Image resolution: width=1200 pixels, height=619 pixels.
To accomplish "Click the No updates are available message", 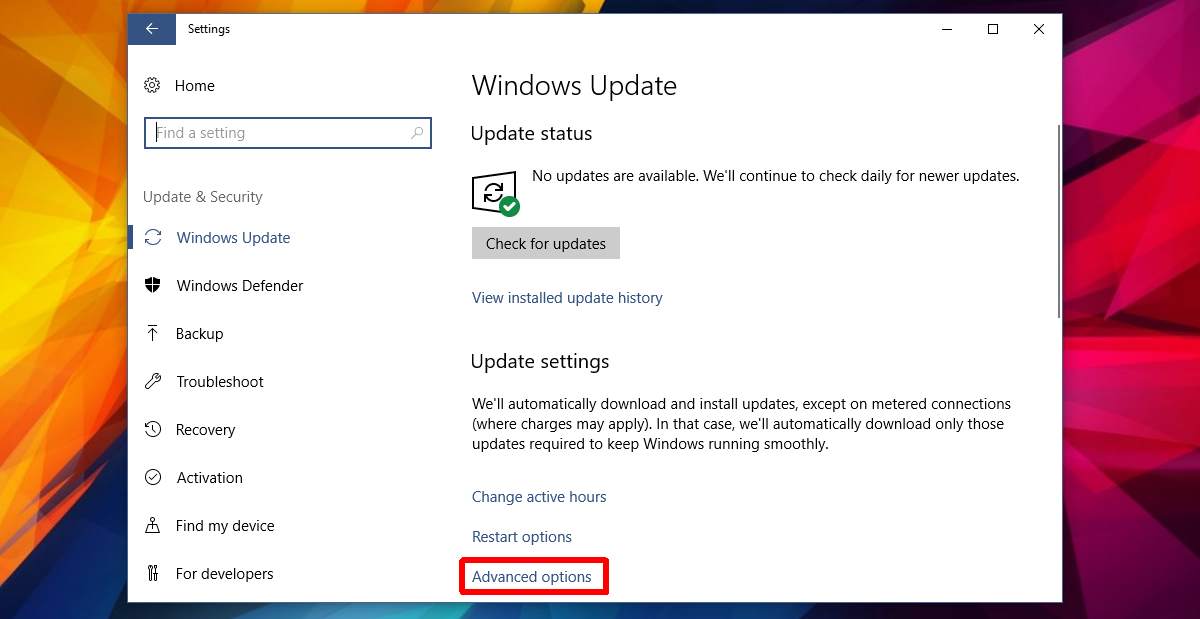I will [776, 176].
